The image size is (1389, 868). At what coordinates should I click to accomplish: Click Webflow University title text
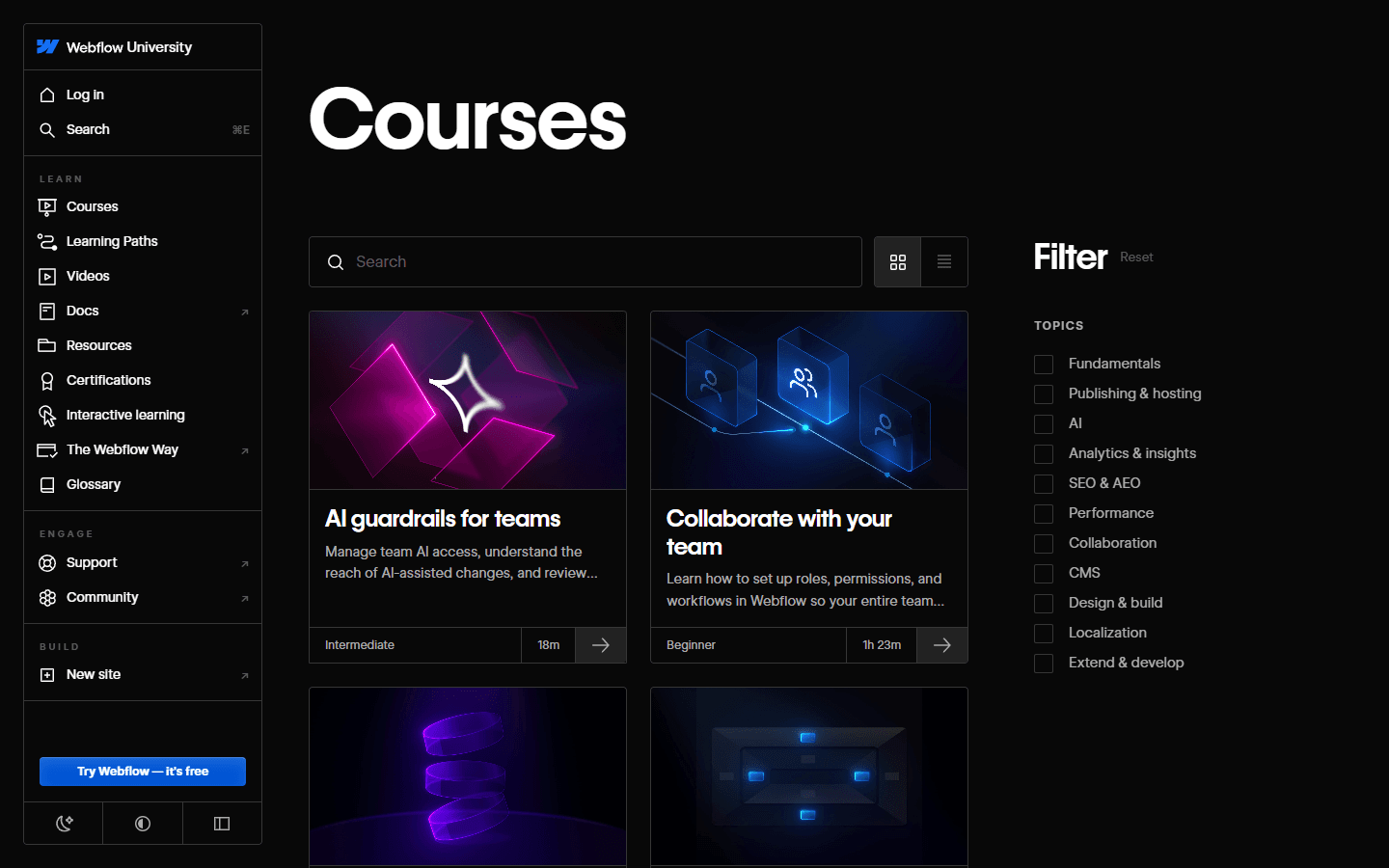coord(129,47)
